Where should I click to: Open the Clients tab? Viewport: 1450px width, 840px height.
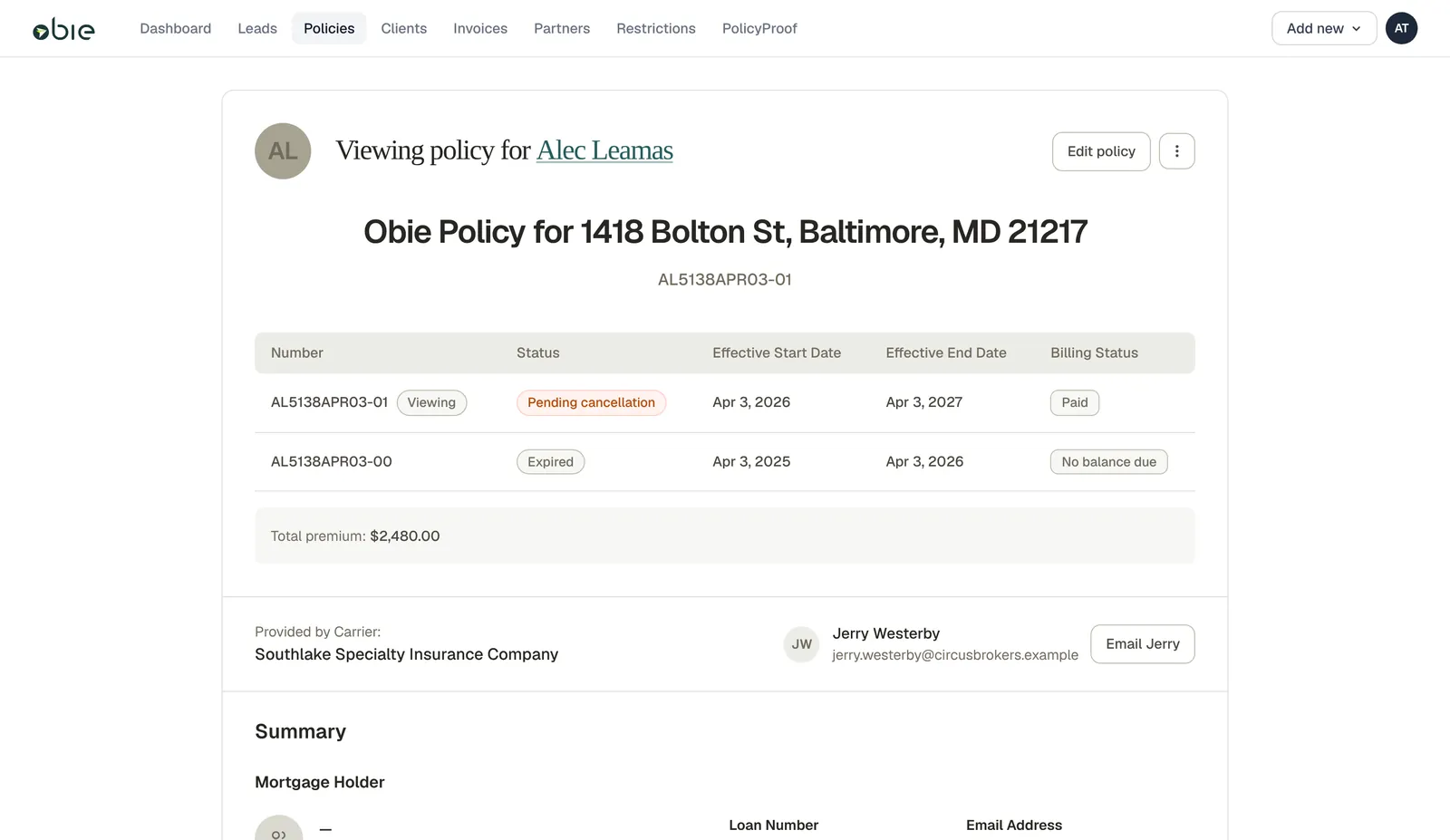pyautogui.click(x=404, y=28)
